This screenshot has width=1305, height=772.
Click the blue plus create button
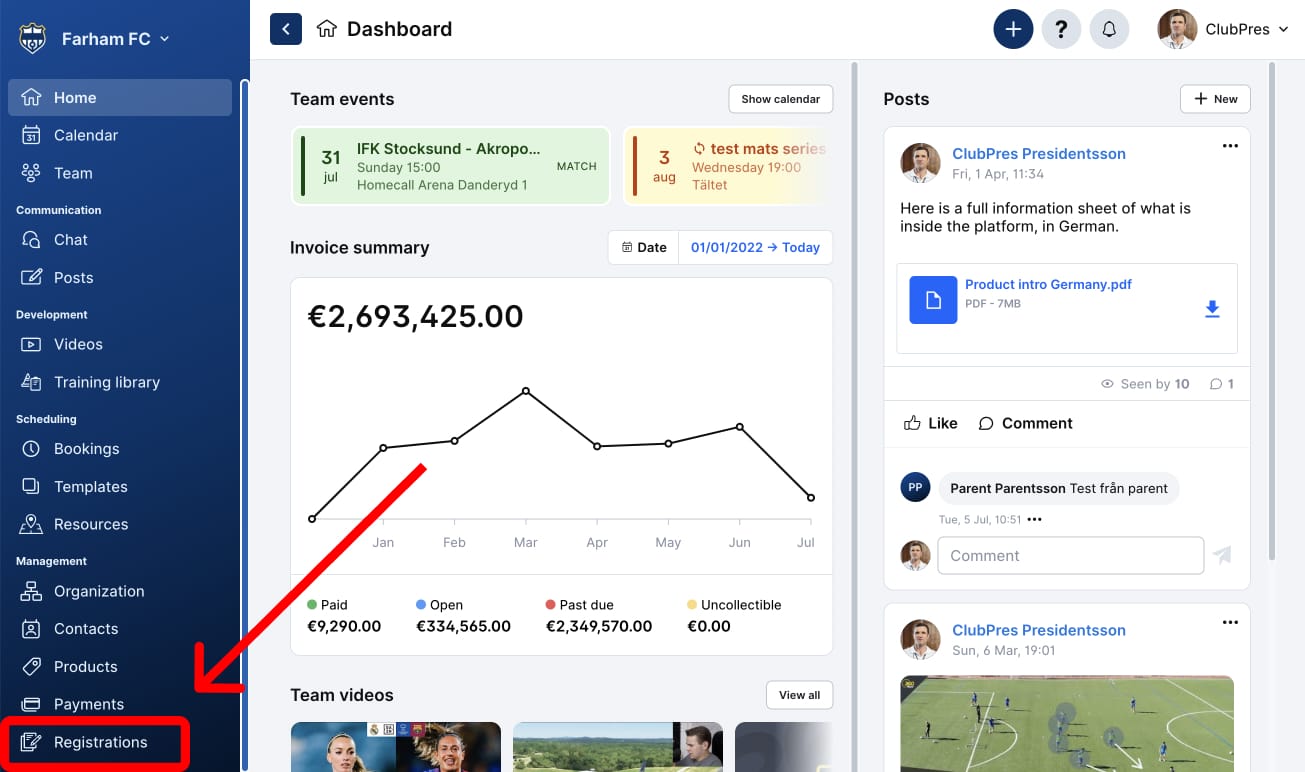tap(1013, 29)
